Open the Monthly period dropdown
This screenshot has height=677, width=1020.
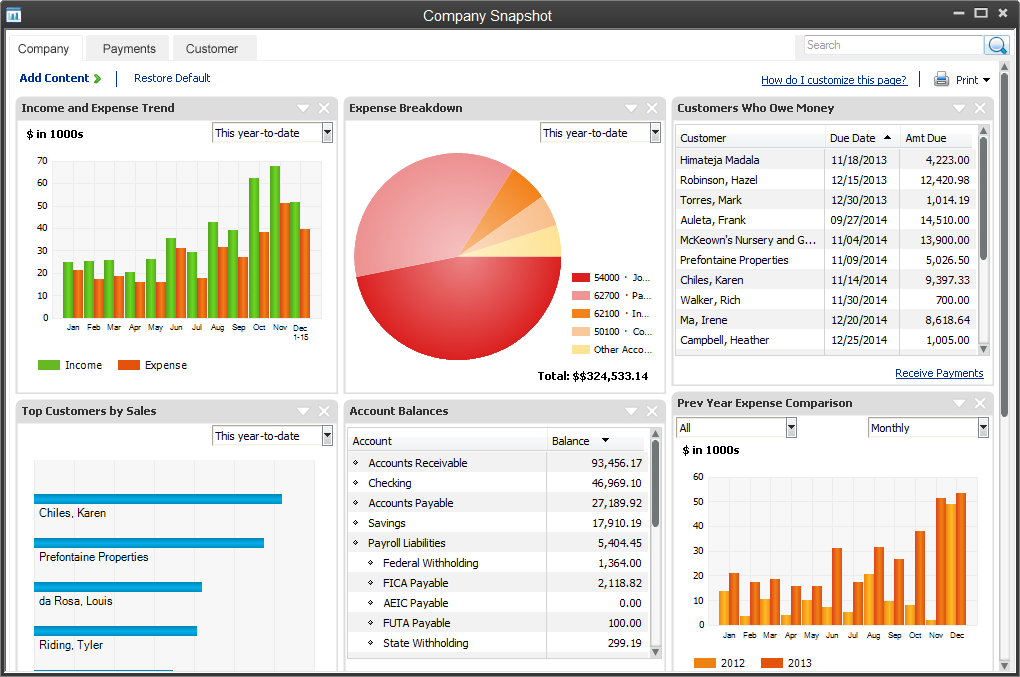[983, 428]
